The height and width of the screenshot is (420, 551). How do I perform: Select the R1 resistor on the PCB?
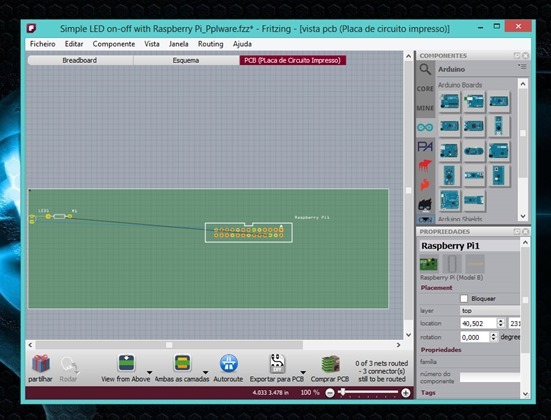coord(59,217)
